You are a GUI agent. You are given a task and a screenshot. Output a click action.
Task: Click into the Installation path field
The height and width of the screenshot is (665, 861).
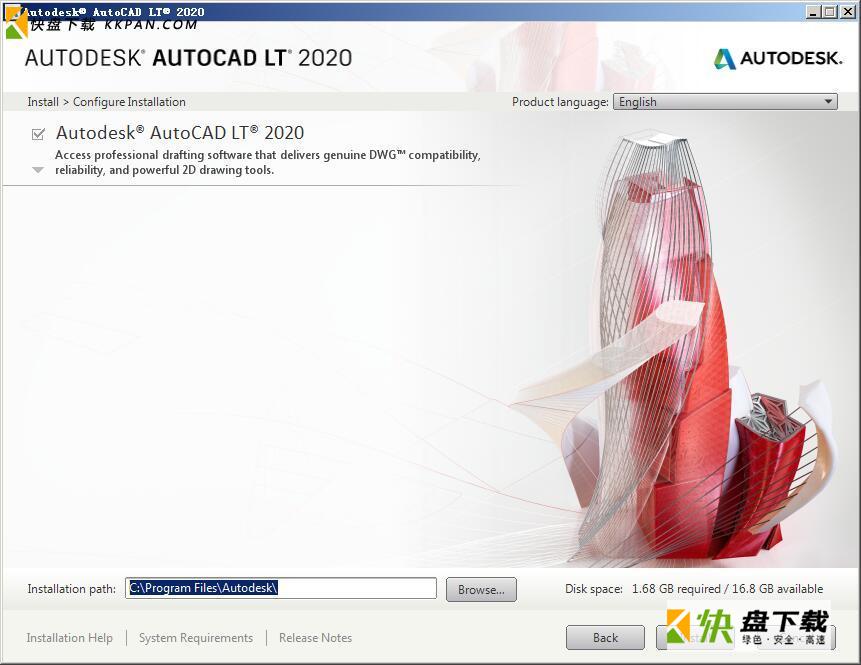click(x=281, y=588)
